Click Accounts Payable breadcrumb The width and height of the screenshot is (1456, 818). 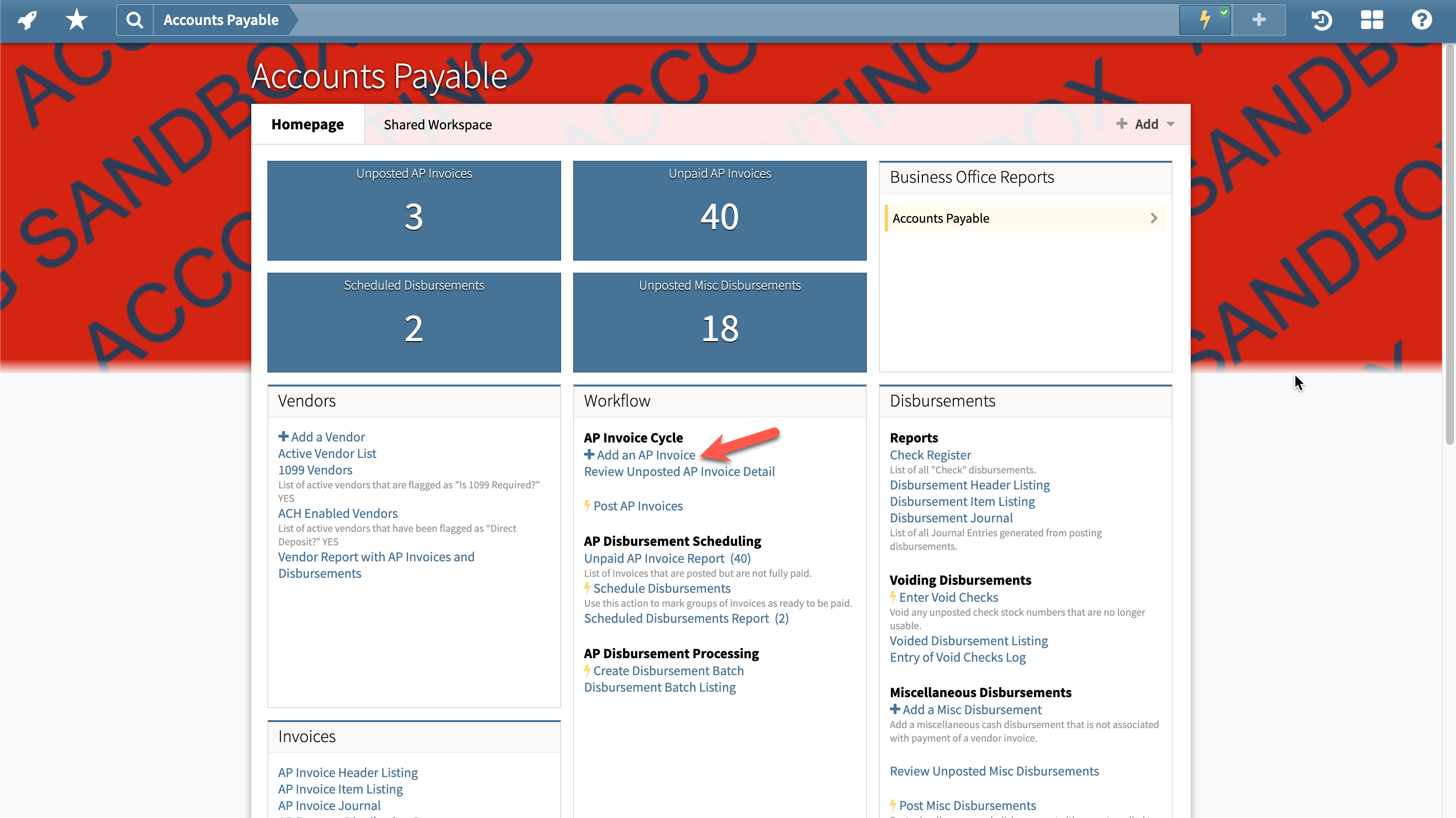[x=221, y=20]
